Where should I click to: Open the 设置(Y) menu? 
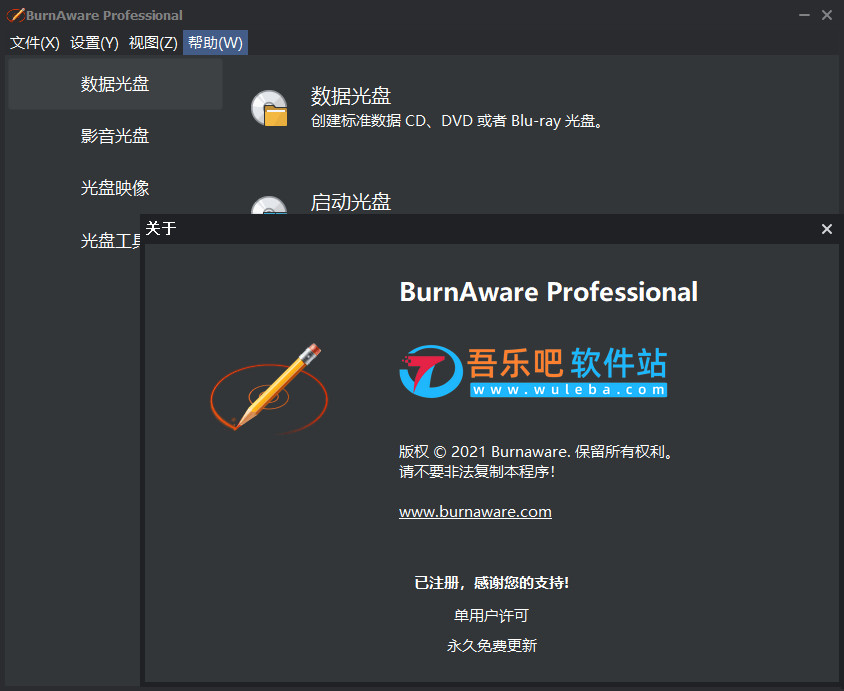coord(94,43)
